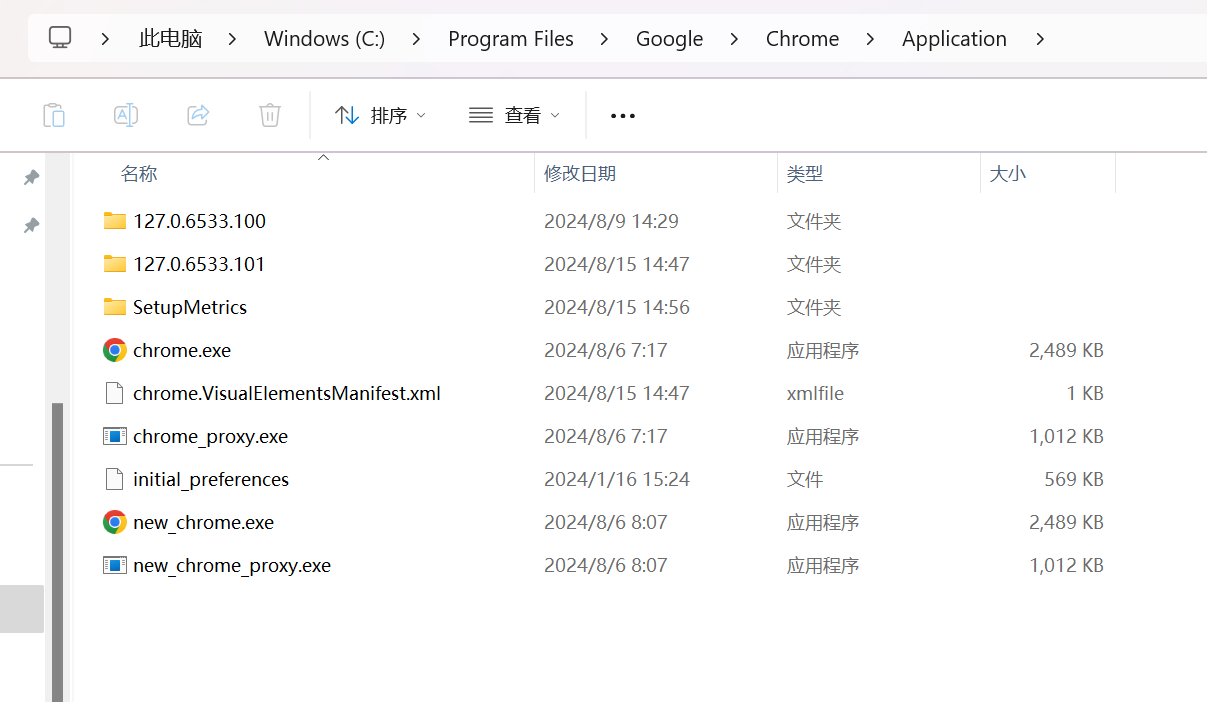Select the folder name SetupMetrics

pos(190,307)
